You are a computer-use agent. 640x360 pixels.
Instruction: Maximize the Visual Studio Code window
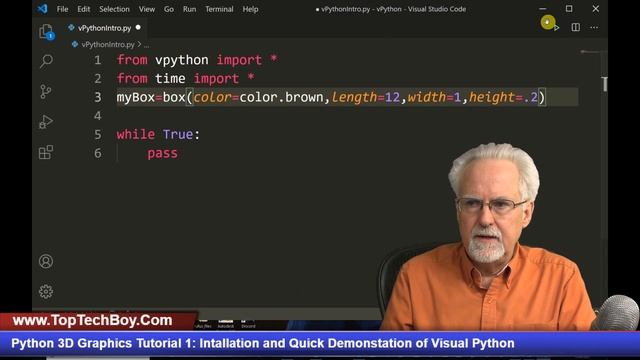(x=569, y=9)
